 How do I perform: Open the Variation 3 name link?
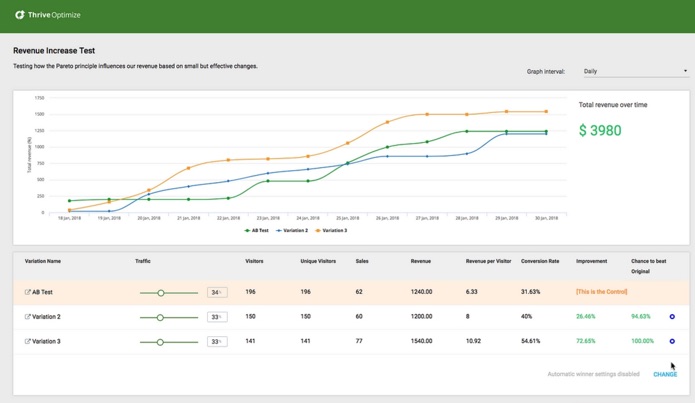click(x=46, y=341)
